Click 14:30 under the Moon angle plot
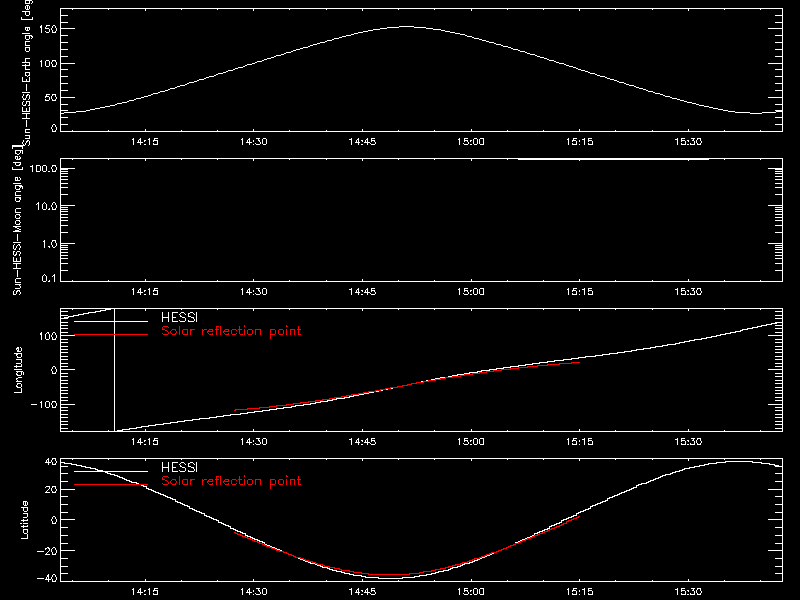 pyautogui.click(x=254, y=292)
